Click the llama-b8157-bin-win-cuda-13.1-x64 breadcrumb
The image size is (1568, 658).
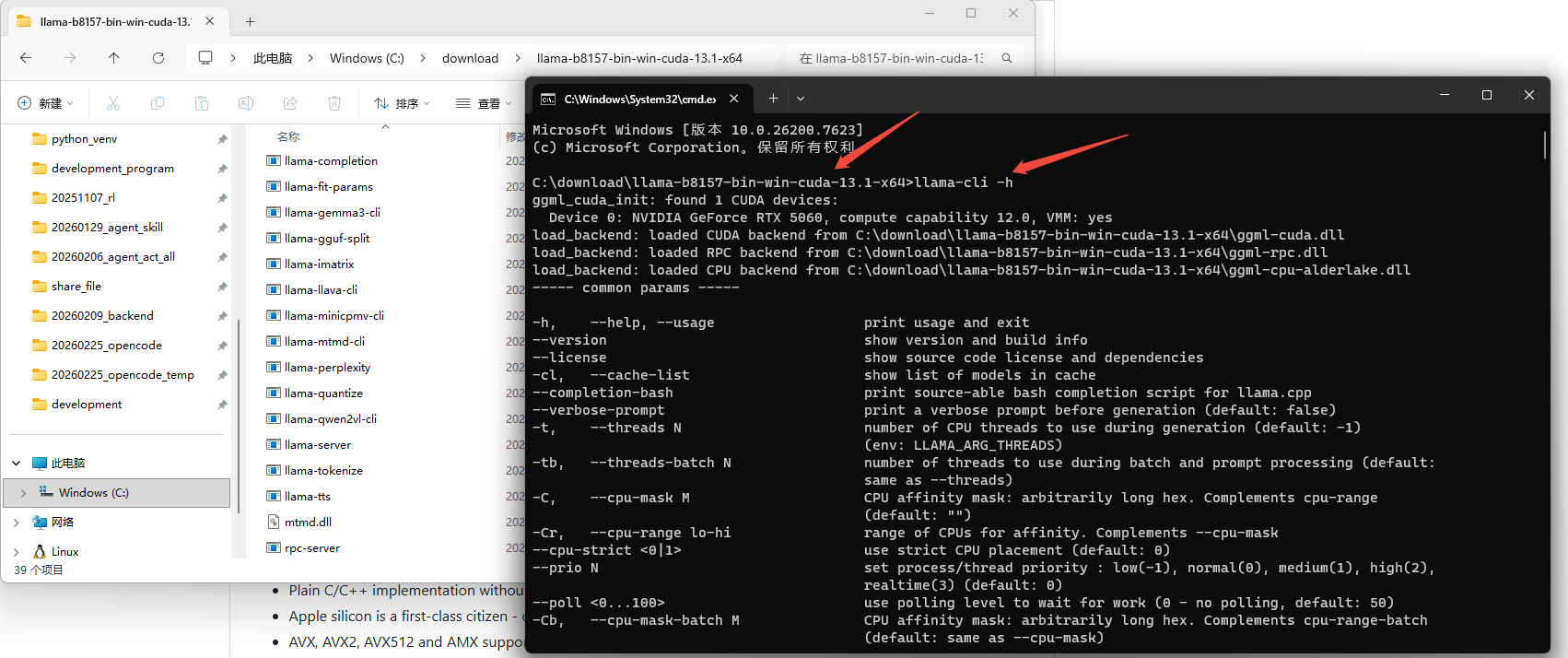pos(639,58)
